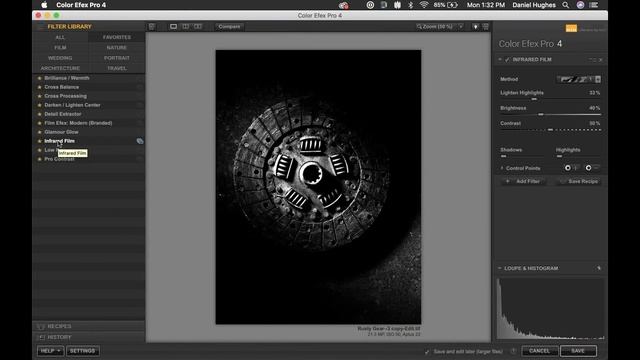Click the Add Filter button
This screenshot has height=360, width=640.
pyautogui.click(x=523, y=181)
